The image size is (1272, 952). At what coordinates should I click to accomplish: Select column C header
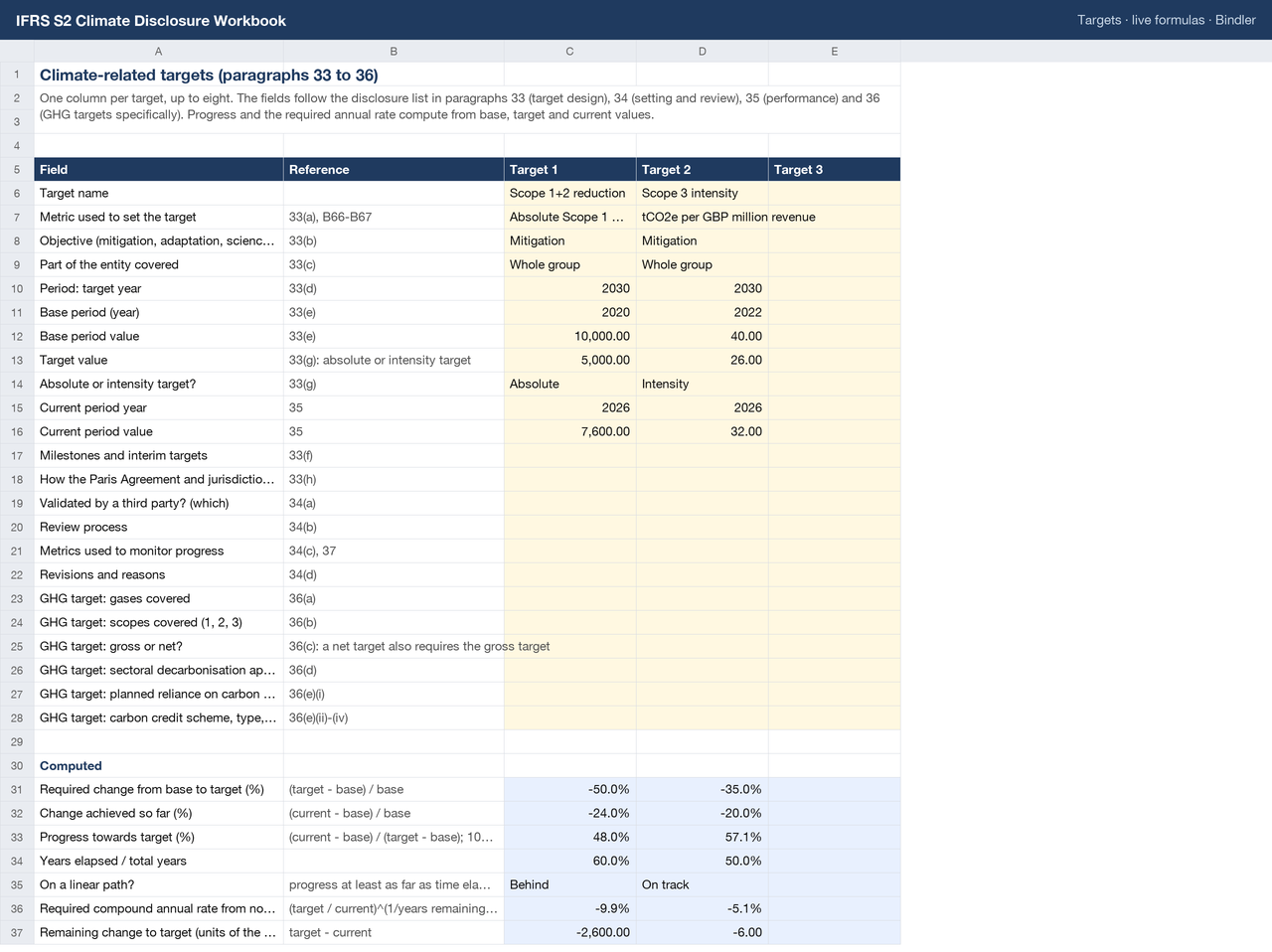tap(569, 51)
